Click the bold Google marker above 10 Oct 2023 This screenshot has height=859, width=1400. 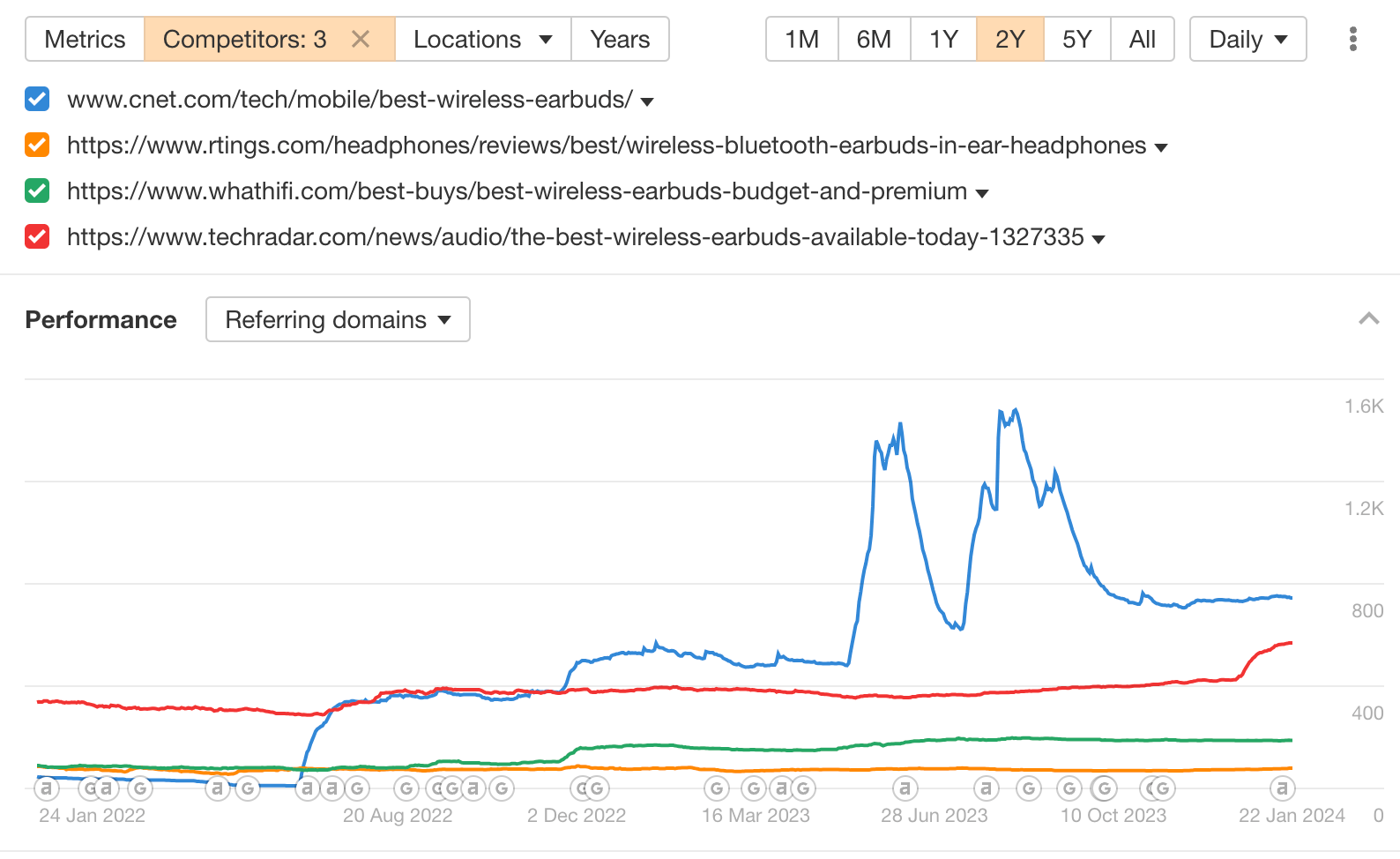(1104, 788)
